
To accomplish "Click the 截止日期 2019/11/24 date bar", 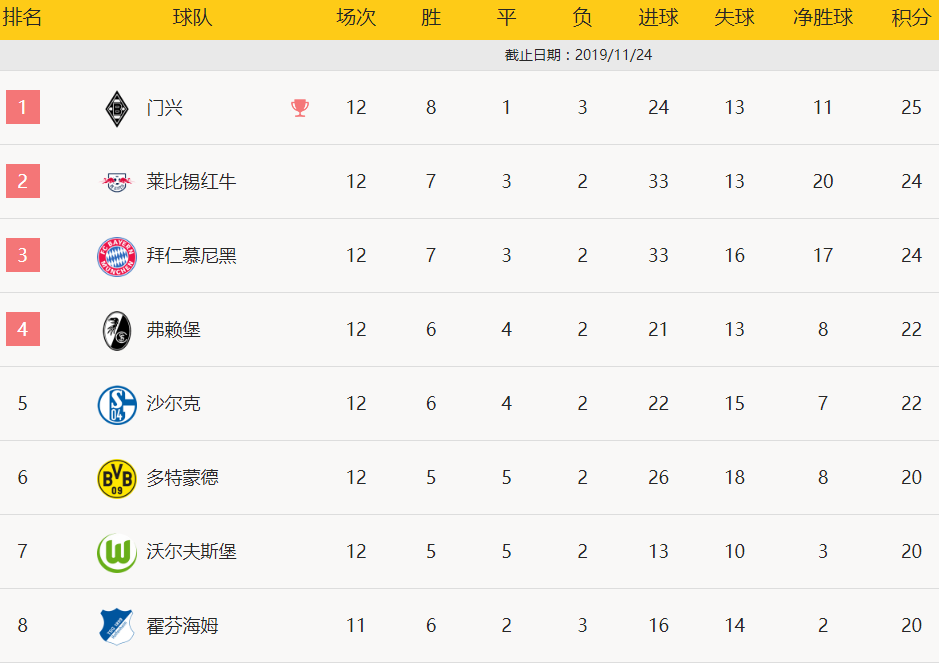I will coord(470,55).
